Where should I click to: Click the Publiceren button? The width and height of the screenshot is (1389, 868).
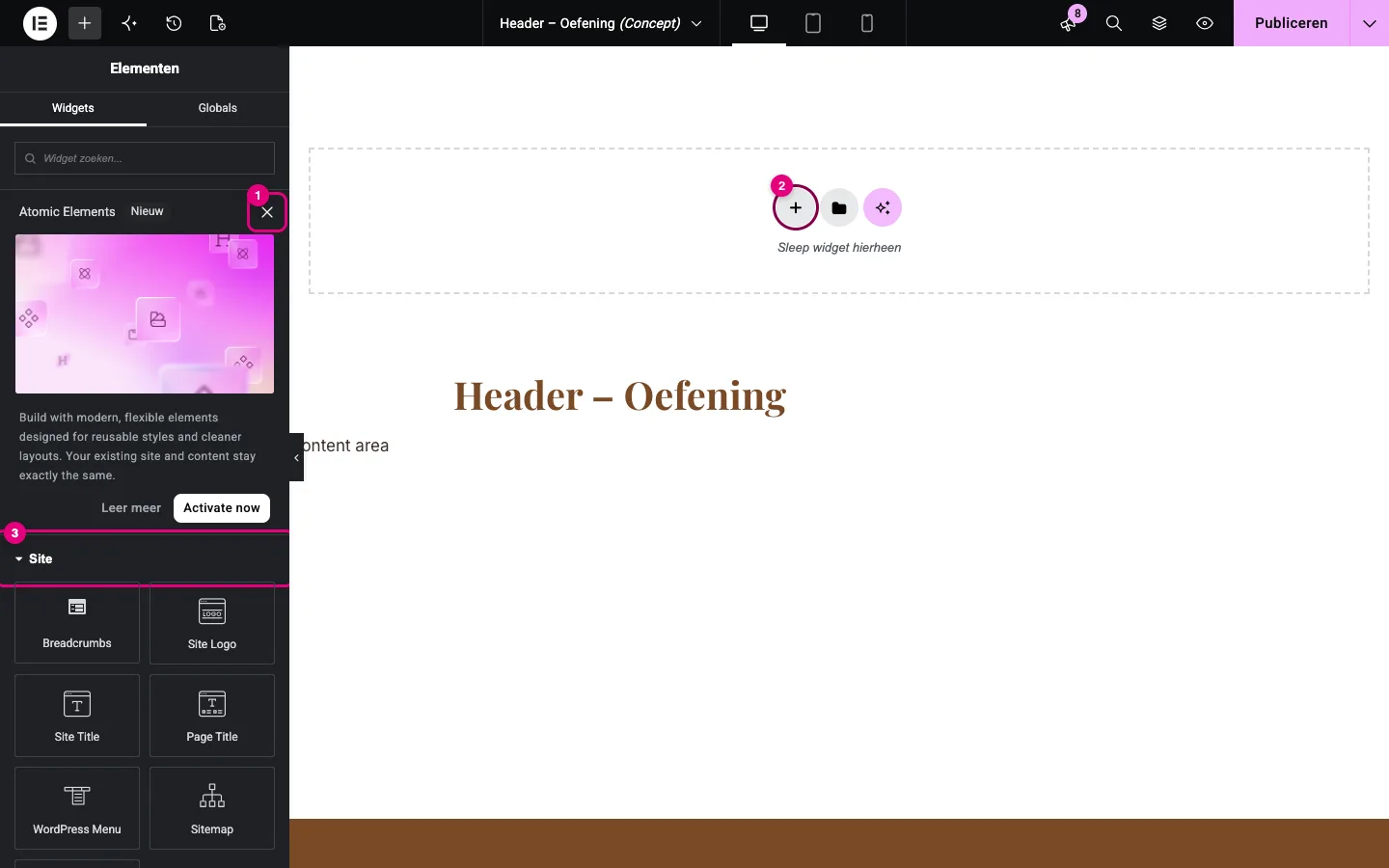tap(1291, 23)
